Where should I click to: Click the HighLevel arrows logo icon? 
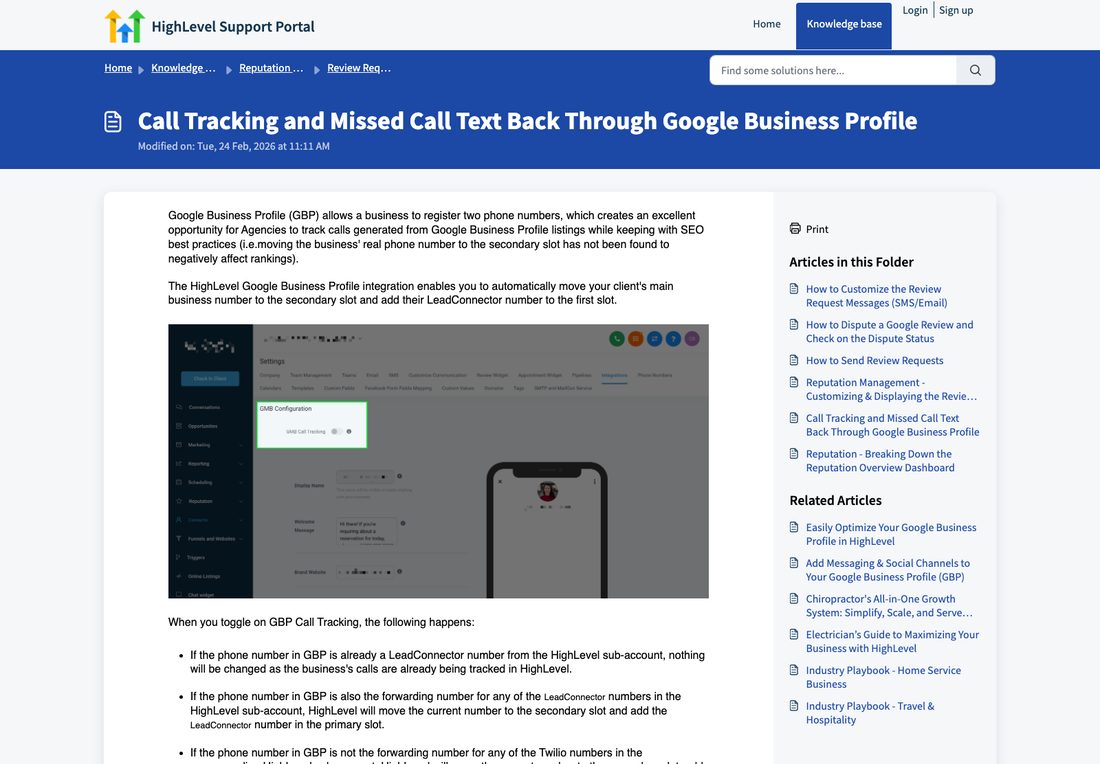(x=124, y=26)
